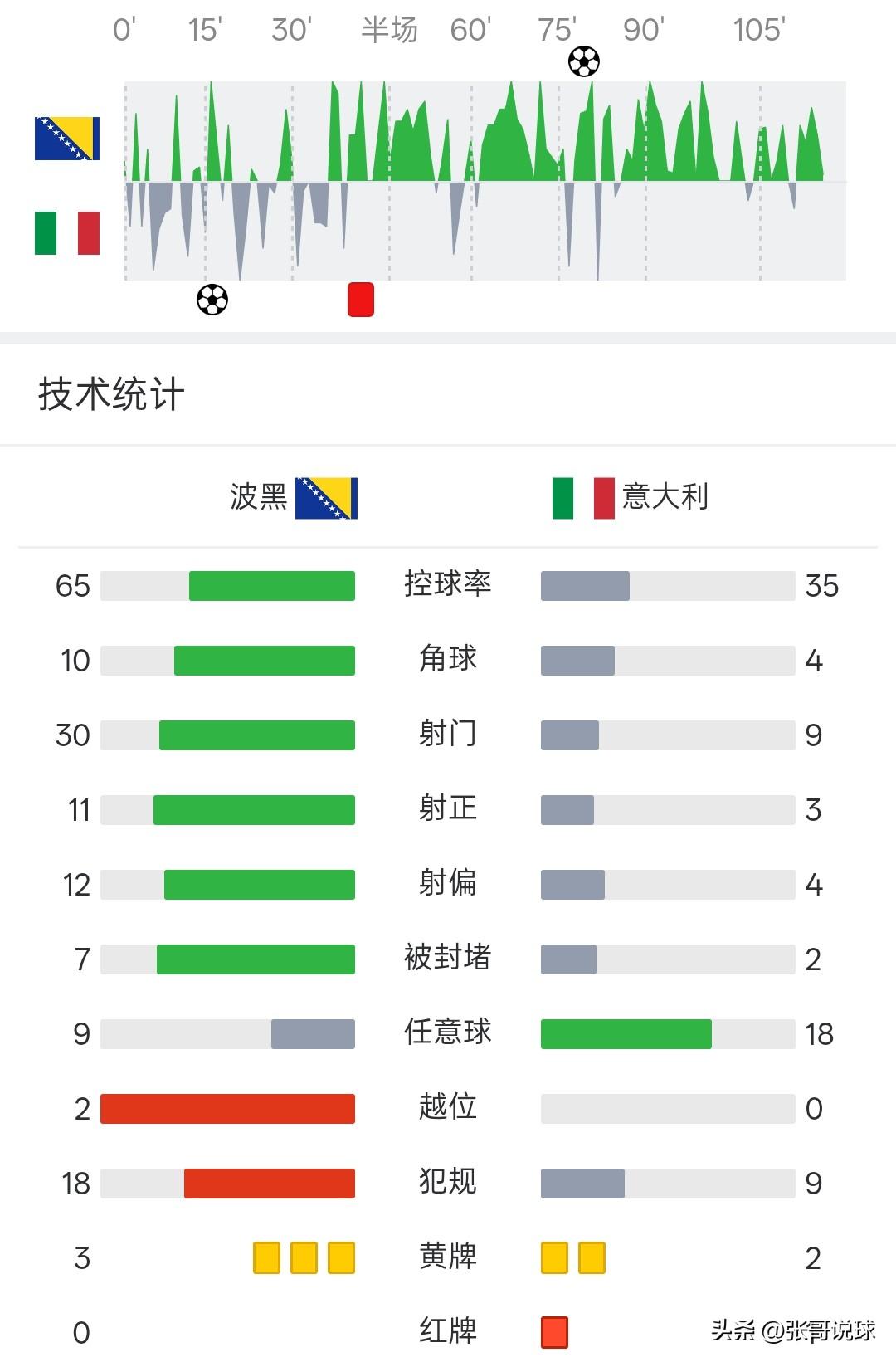This screenshot has height=1362, width=896.
Task: Click the Italy flag next to 意大利 header
Action: point(583,498)
